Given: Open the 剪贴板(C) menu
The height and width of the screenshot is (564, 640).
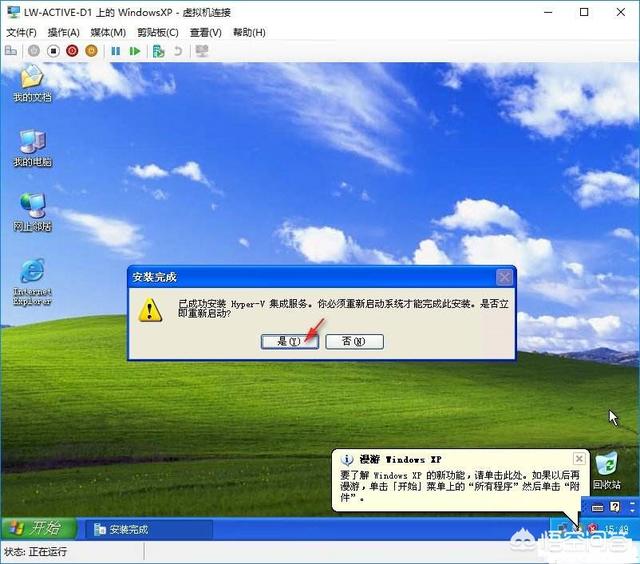Looking at the screenshot, I should coord(158,32).
